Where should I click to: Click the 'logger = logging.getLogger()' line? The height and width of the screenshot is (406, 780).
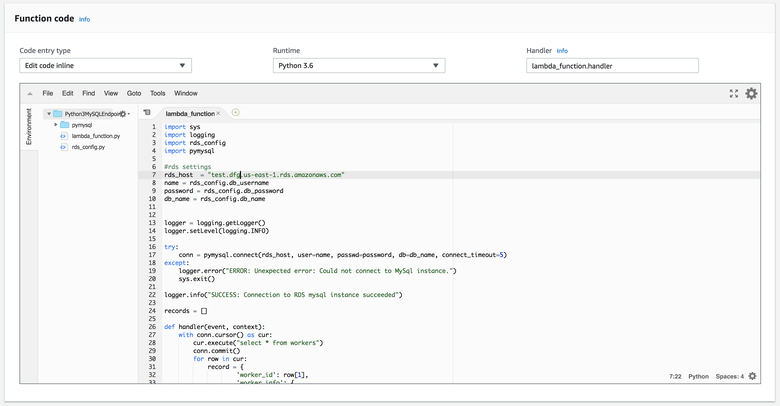(215, 223)
